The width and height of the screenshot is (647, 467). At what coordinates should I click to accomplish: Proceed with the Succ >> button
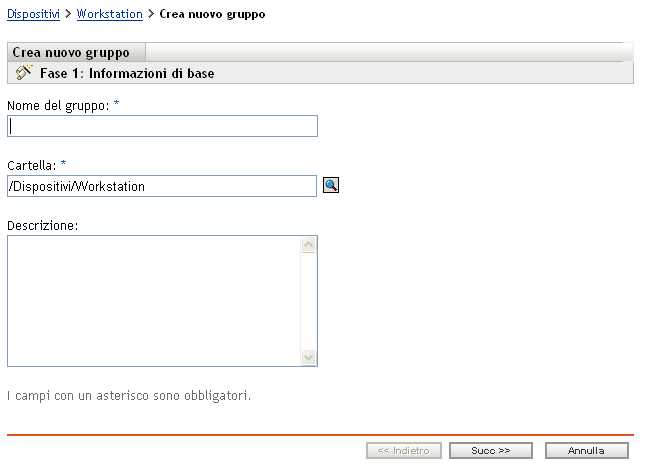490,451
